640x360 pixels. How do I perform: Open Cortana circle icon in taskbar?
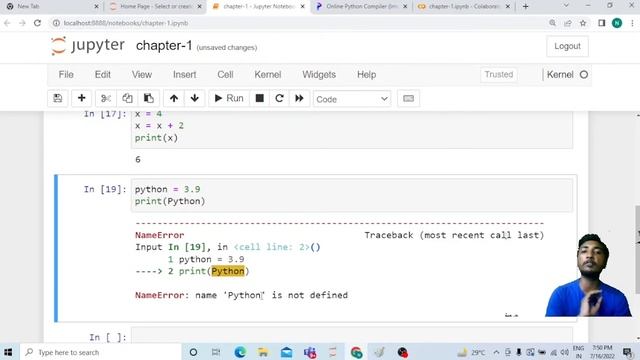point(193,352)
